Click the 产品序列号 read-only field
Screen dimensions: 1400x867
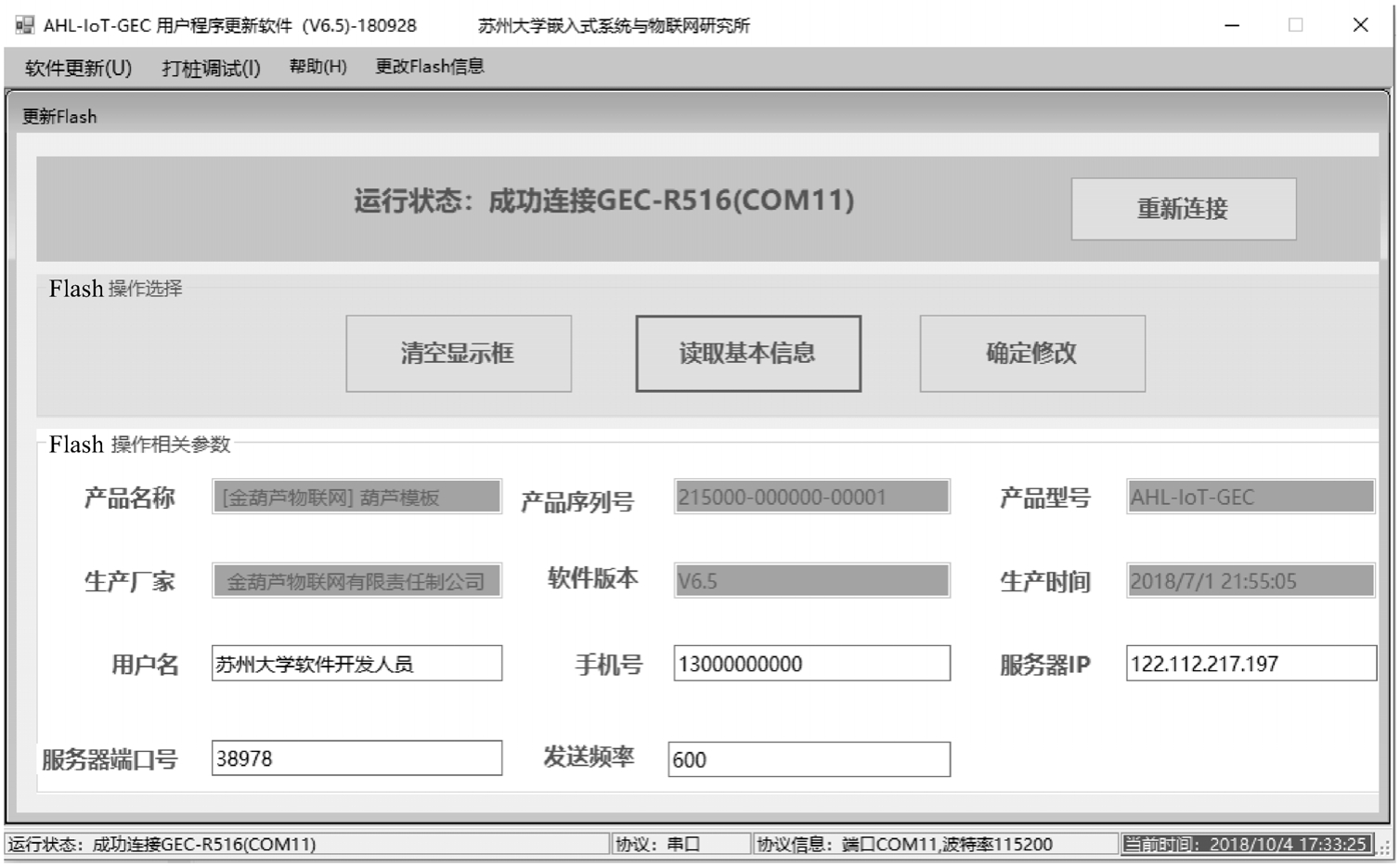click(x=811, y=498)
